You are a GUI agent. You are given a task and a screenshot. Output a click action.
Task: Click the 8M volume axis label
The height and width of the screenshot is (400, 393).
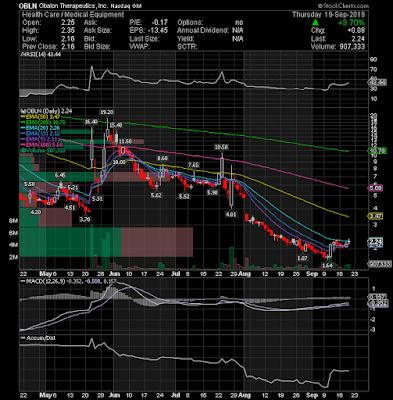[x=13, y=221]
